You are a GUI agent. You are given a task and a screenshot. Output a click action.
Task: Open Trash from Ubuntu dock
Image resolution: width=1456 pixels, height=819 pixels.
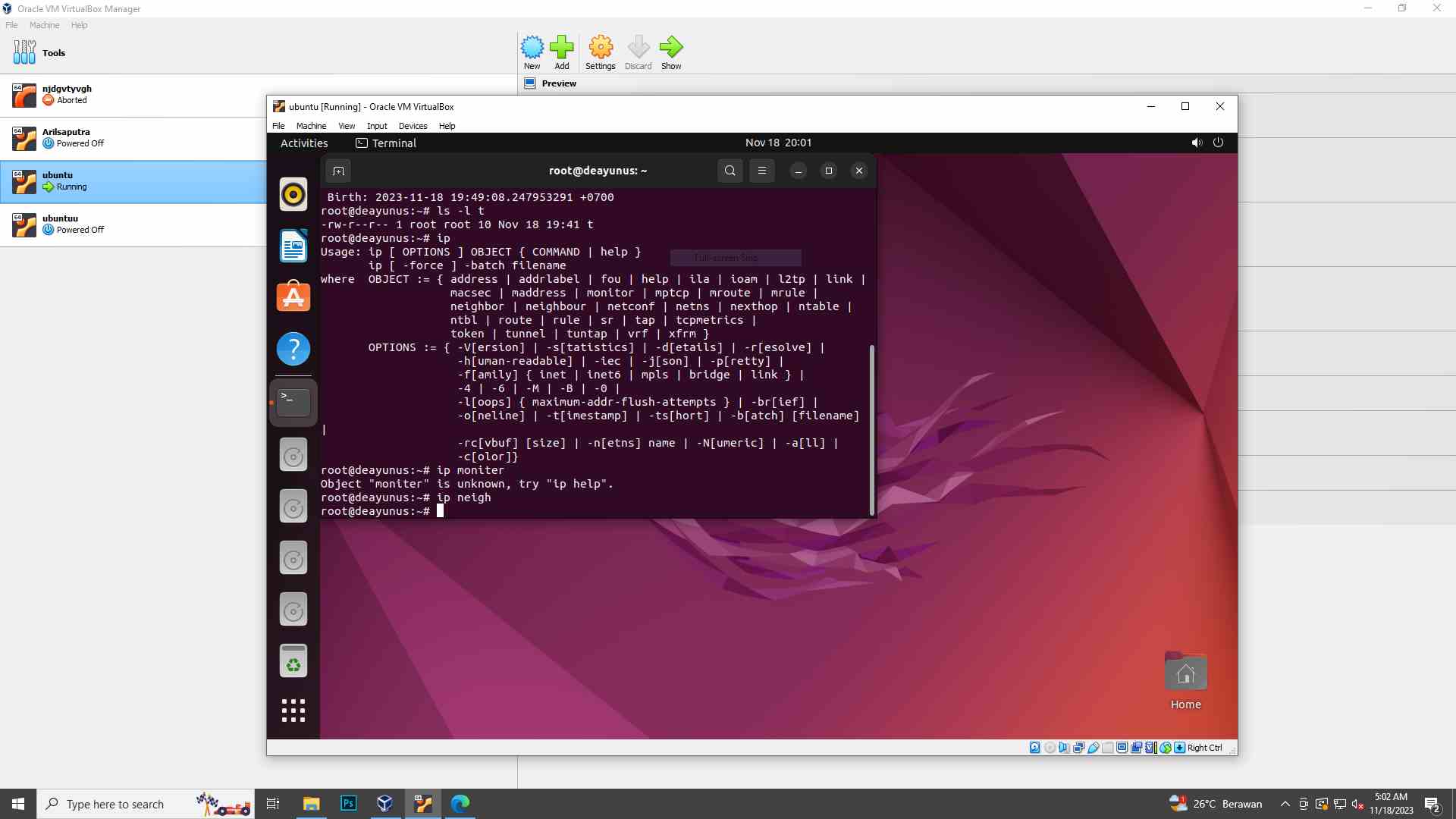pos(293,661)
